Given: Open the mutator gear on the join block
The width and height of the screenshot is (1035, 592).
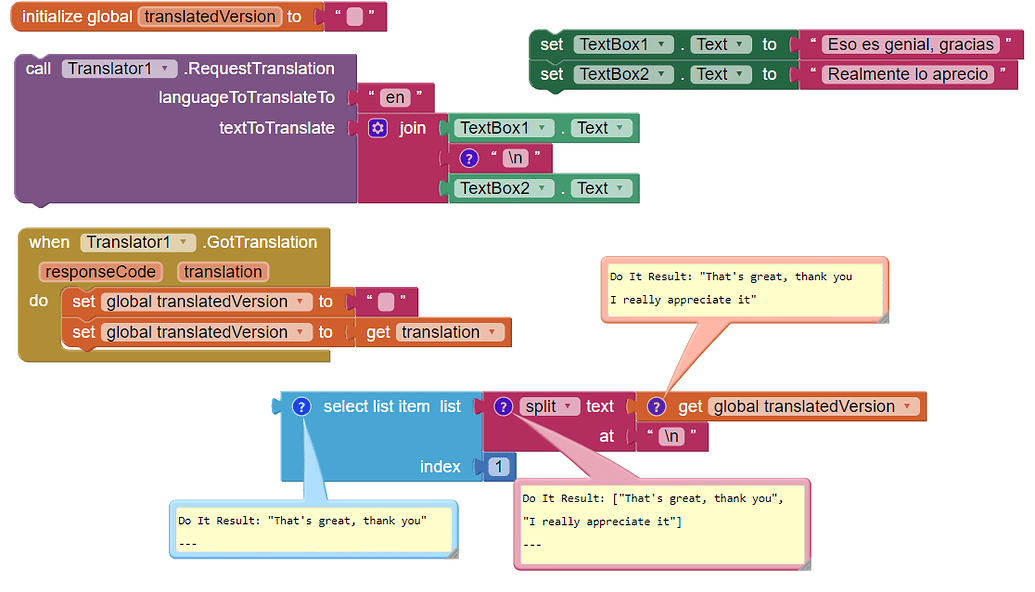Looking at the screenshot, I should [x=378, y=130].
